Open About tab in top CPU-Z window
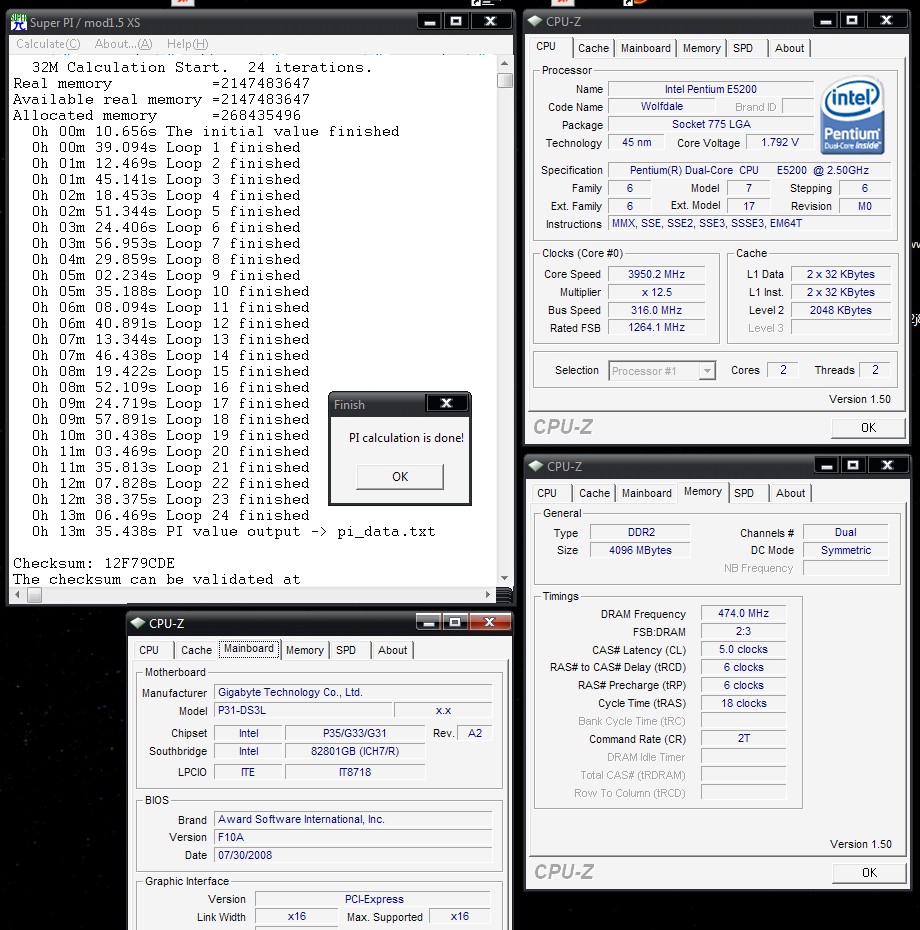The width and height of the screenshot is (920, 930). tap(790, 48)
